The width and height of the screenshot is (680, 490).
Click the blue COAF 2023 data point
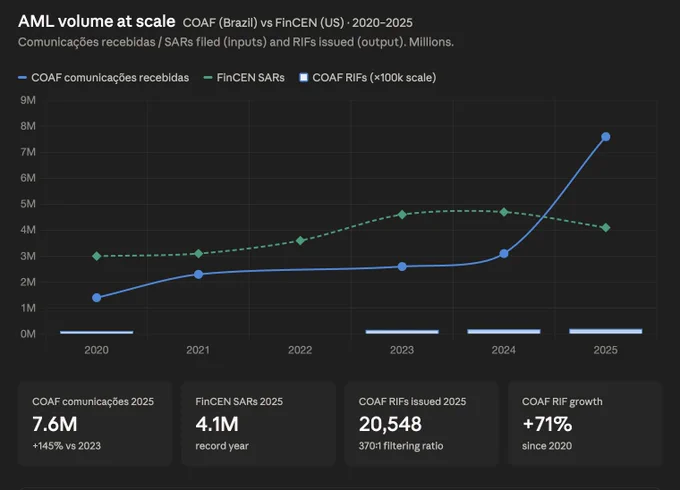[402, 266]
